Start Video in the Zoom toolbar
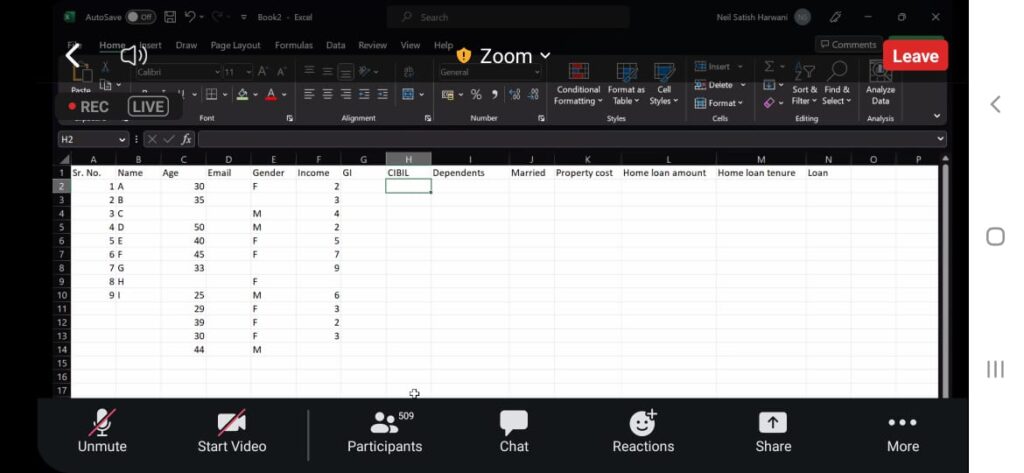1024x473 pixels. coord(232,430)
